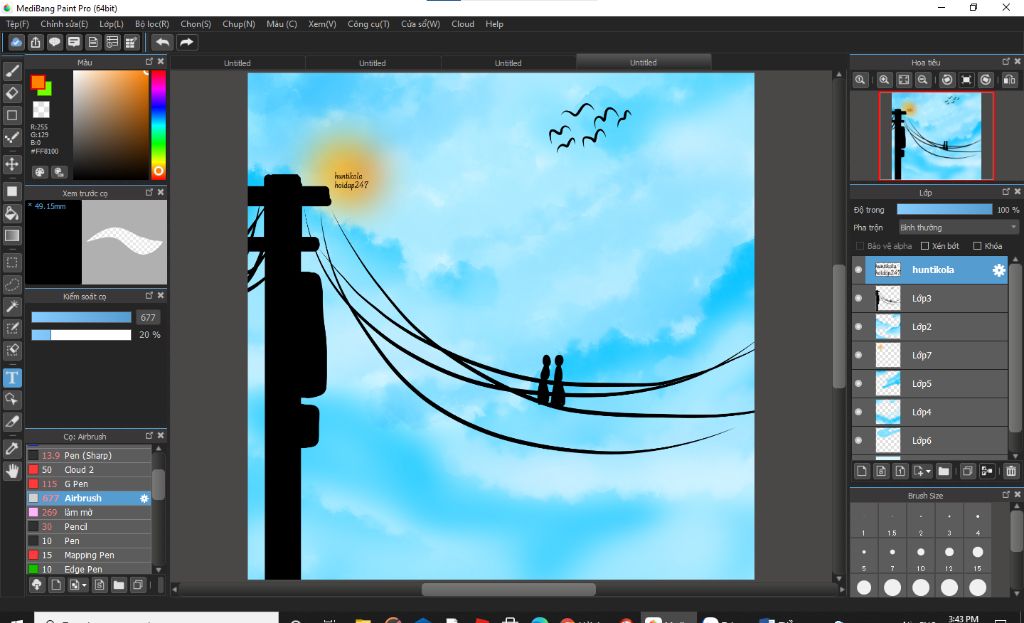1024x623 pixels.
Task: Open add-brush dropdown in brush panel
Action: [84, 586]
